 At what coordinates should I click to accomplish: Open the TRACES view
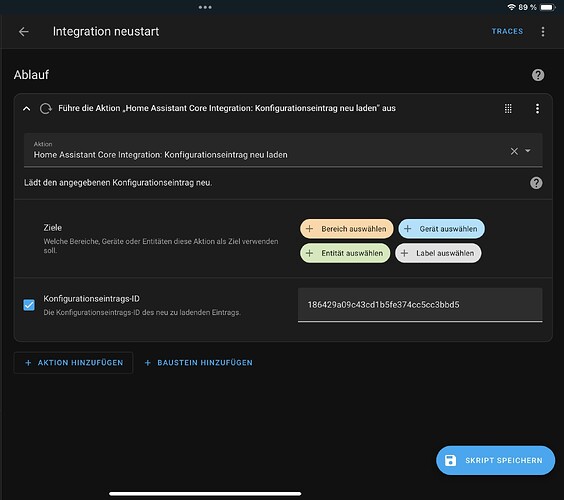tap(507, 31)
